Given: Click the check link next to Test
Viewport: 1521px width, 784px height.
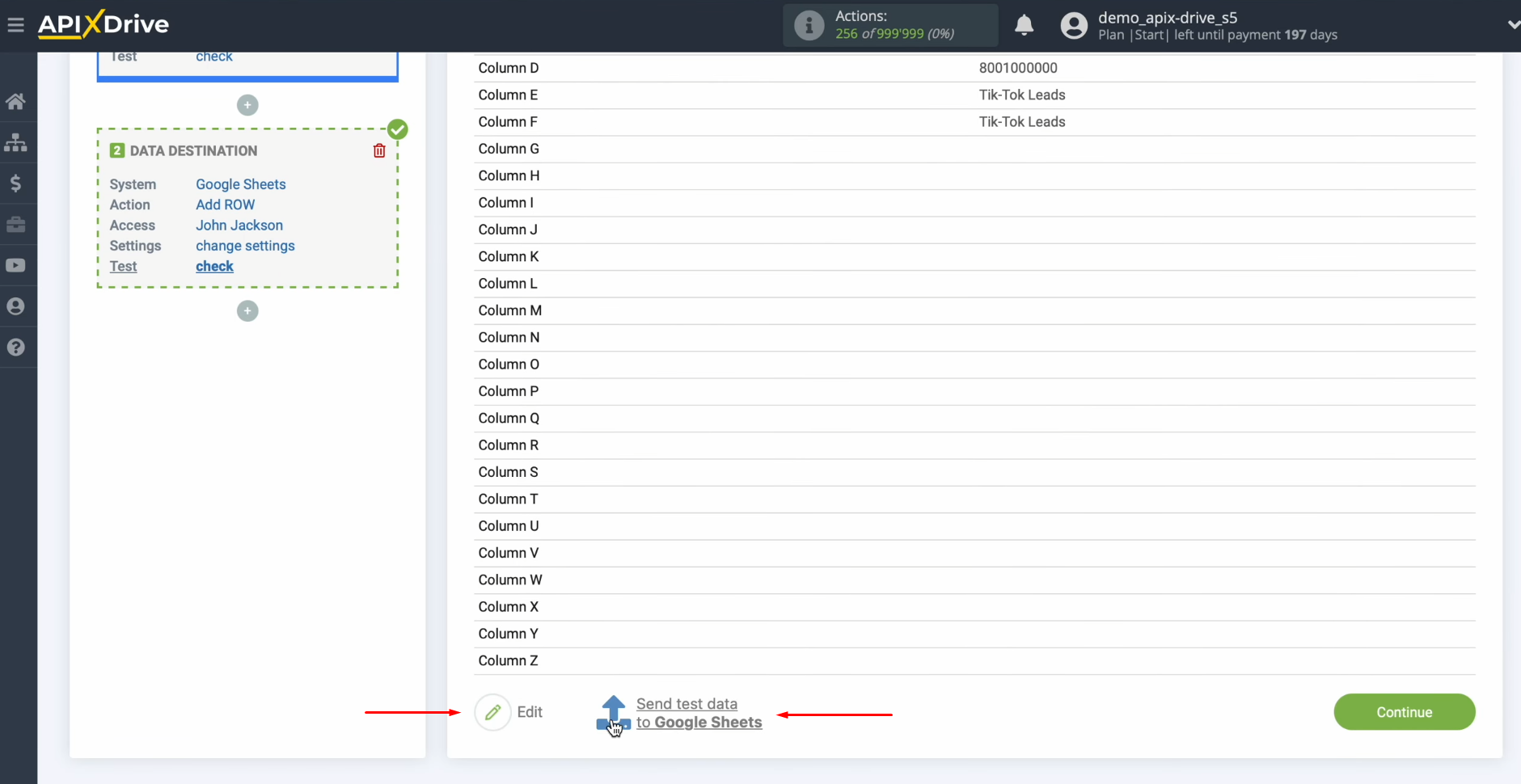Looking at the screenshot, I should [213, 266].
